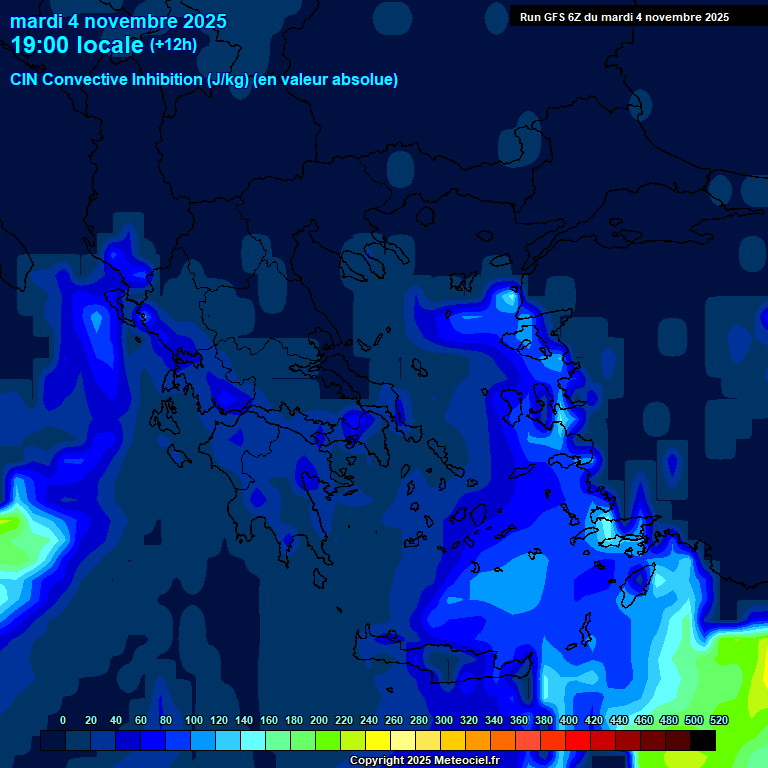Click the CIN Convective Inhibition title

[x=107, y=80]
